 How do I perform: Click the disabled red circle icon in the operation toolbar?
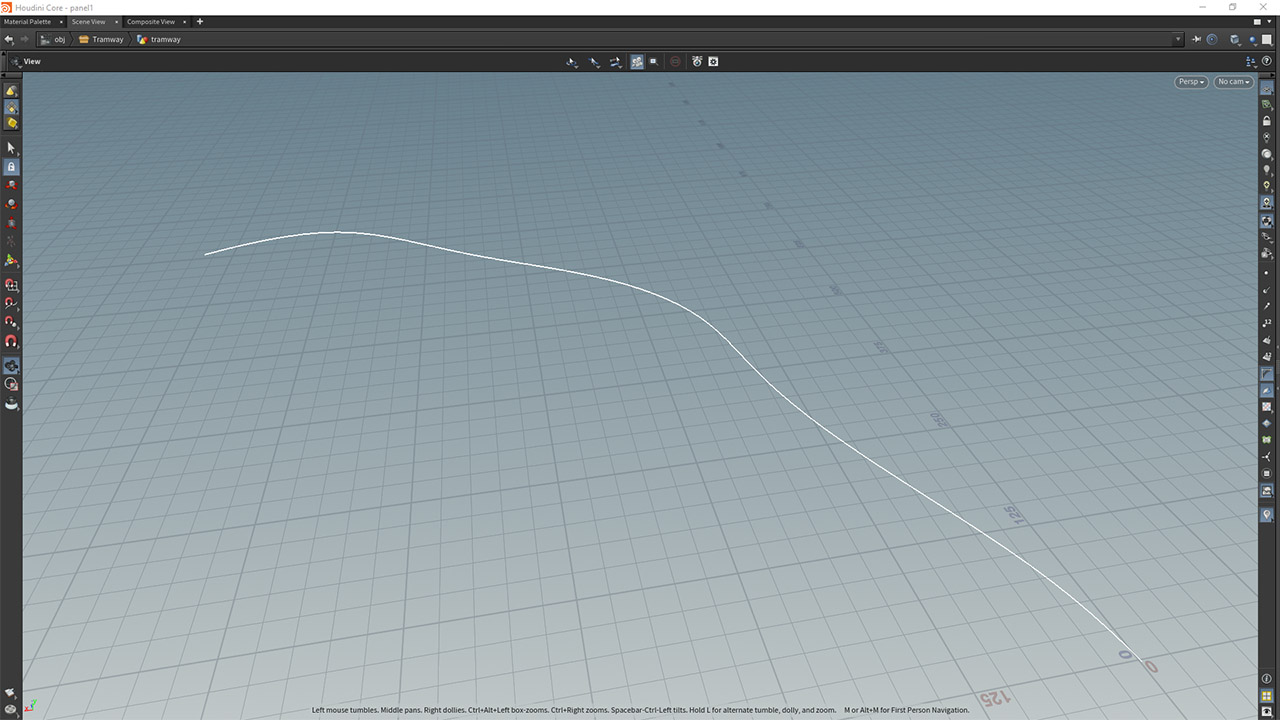point(675,62)
